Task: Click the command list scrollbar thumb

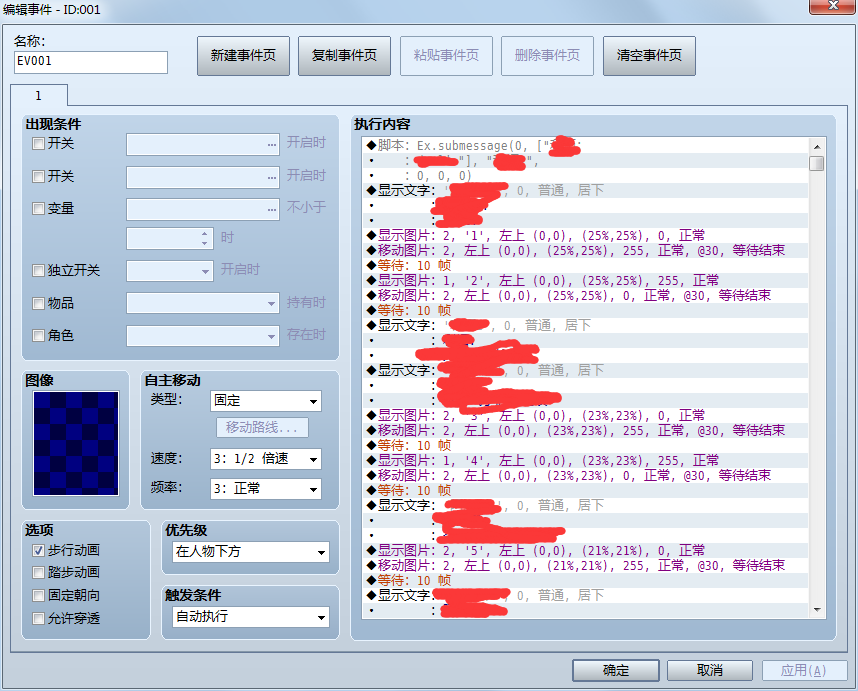Action: 817,164
